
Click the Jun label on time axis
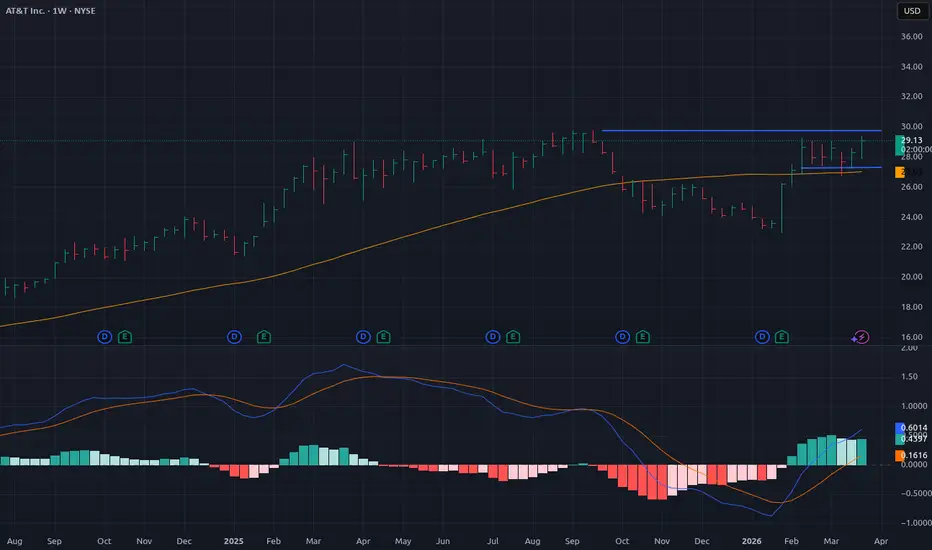tap(443, 541)
